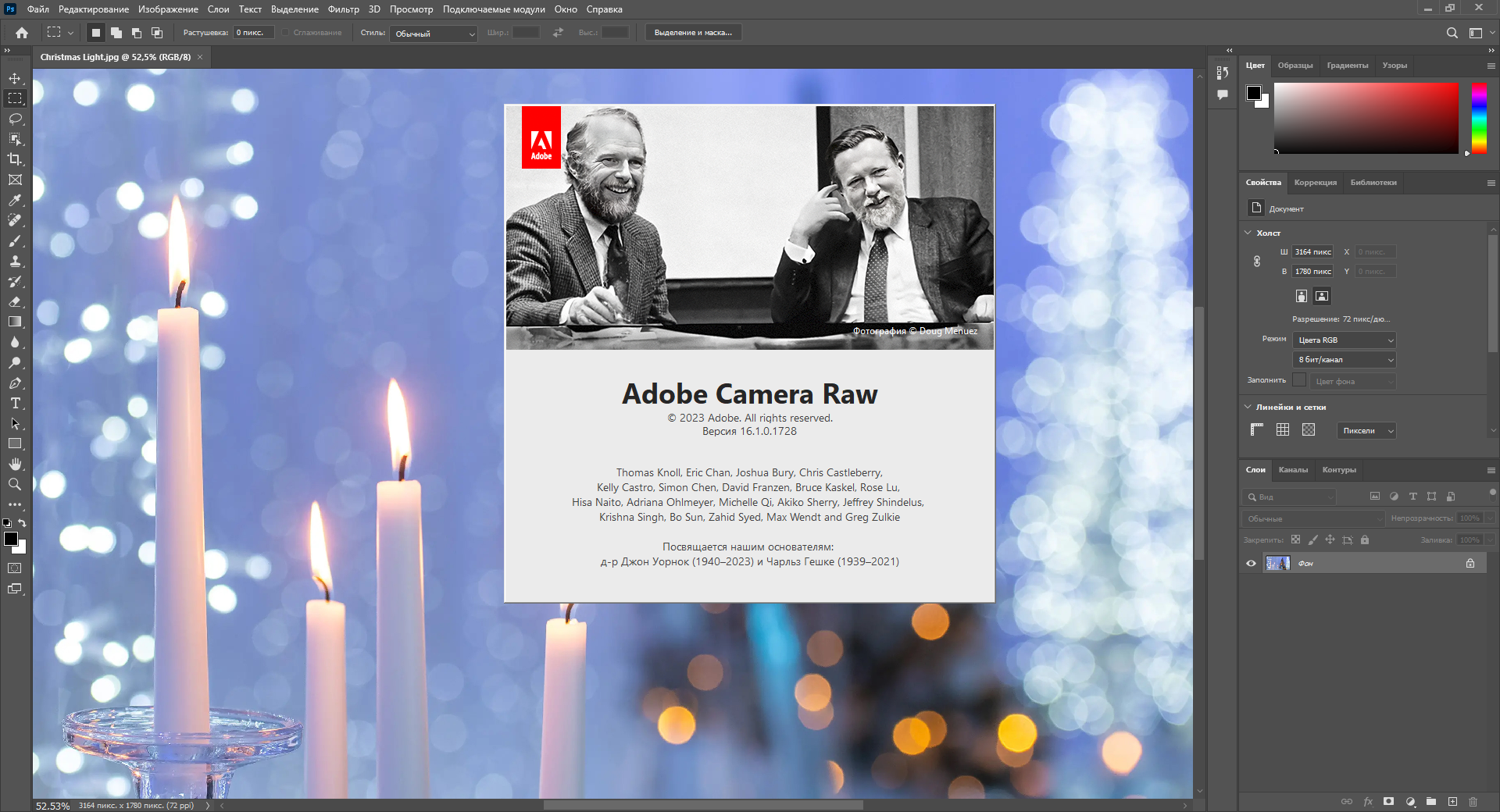Screen dimensions: 1500x812
Task: Select the Zoom tool in toolbar
Action: click(x=15, y=484)
